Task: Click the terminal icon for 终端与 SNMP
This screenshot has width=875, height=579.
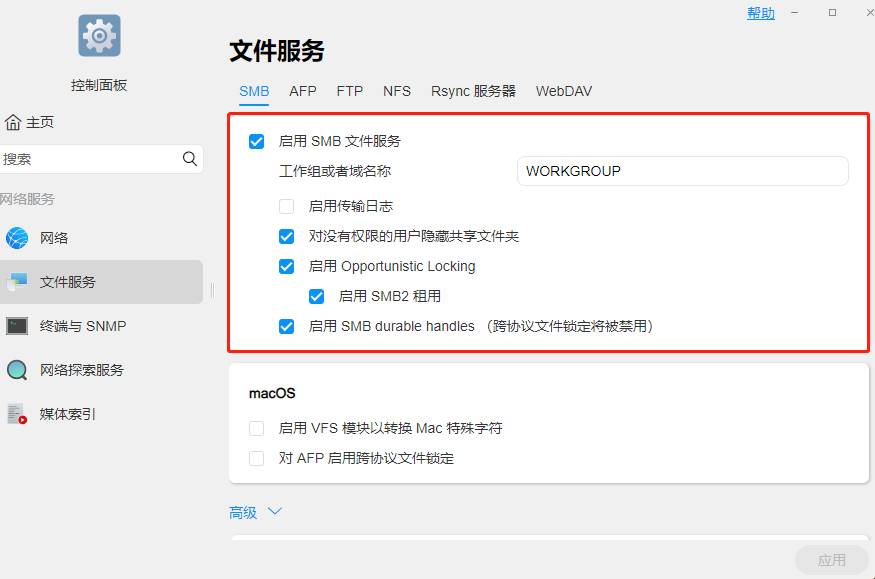Action: pos(17,326)
